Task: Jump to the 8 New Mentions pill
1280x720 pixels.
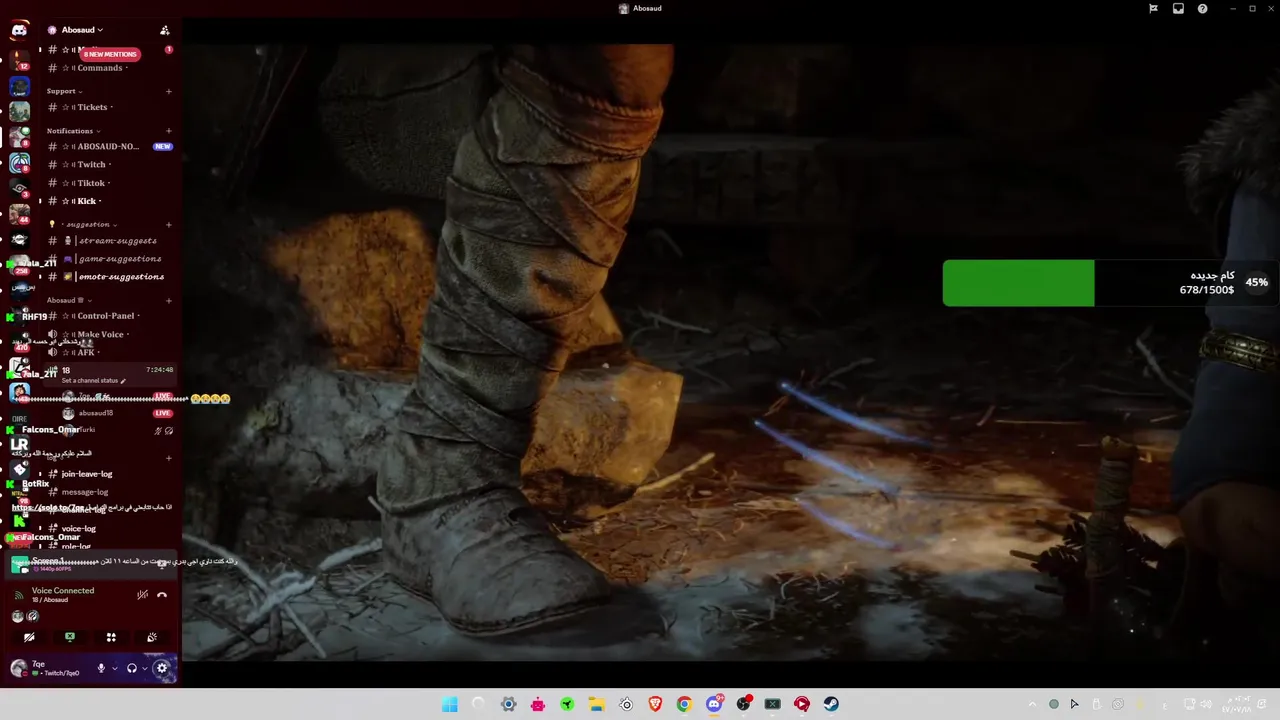Action: point(110,54)
